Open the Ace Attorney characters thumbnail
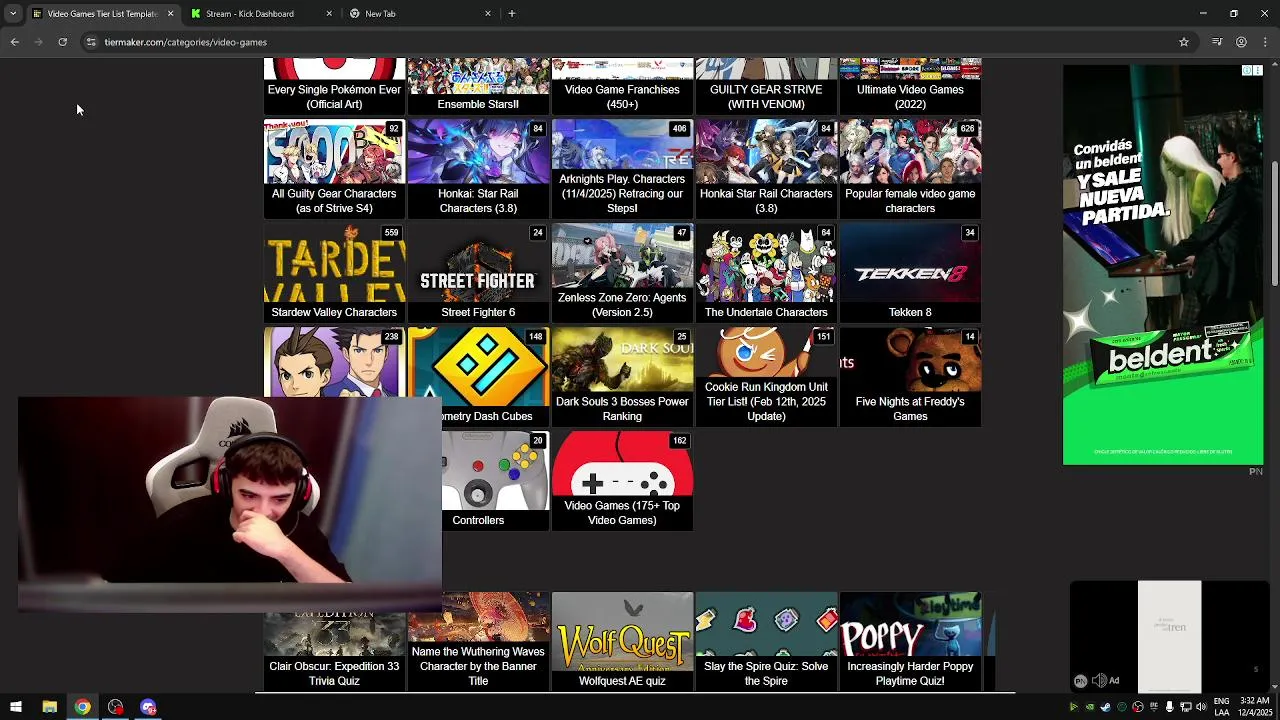This screenshot has height=720, width=1280. (334, 362)
